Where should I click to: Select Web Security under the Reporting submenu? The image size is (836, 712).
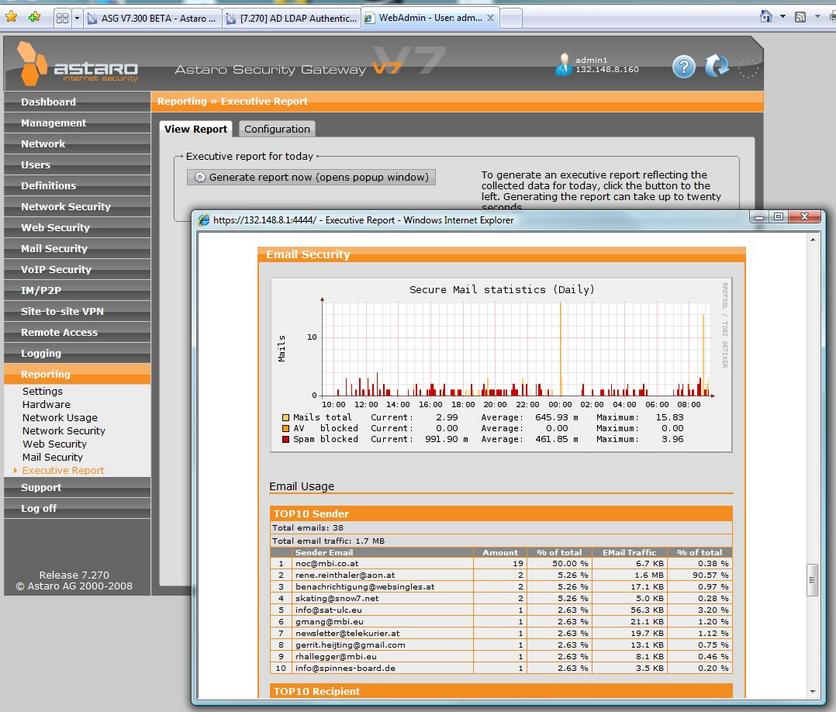pyautogui.click(x=54, y=444)
